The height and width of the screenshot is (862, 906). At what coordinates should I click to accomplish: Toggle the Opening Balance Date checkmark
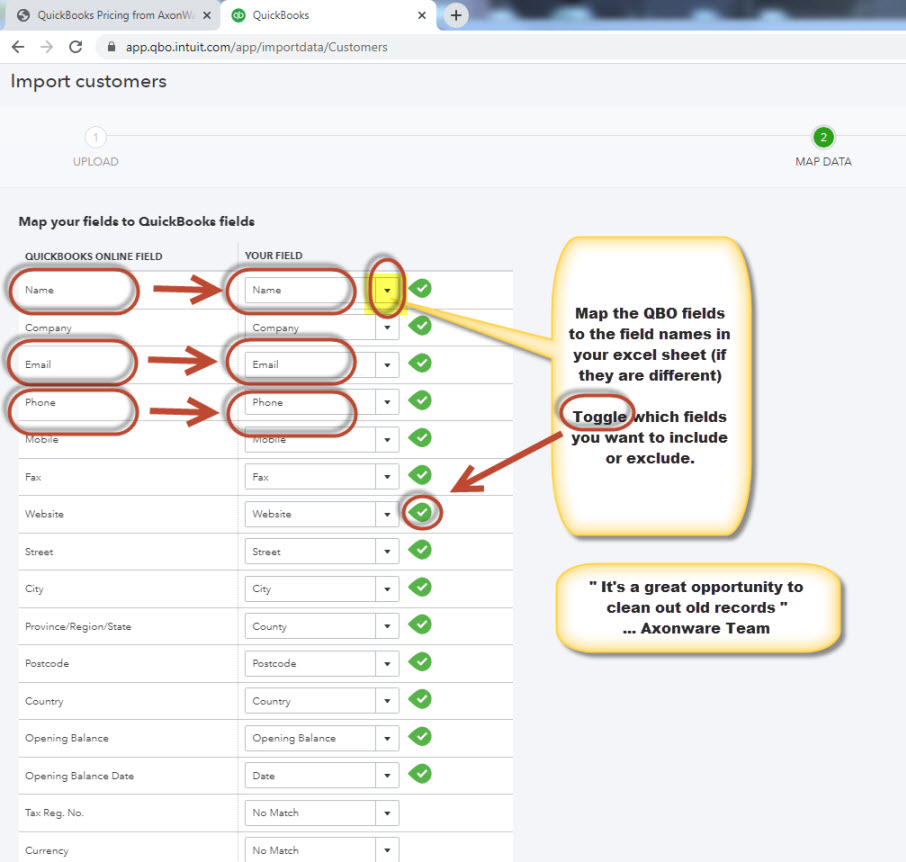tap(421, 774)
